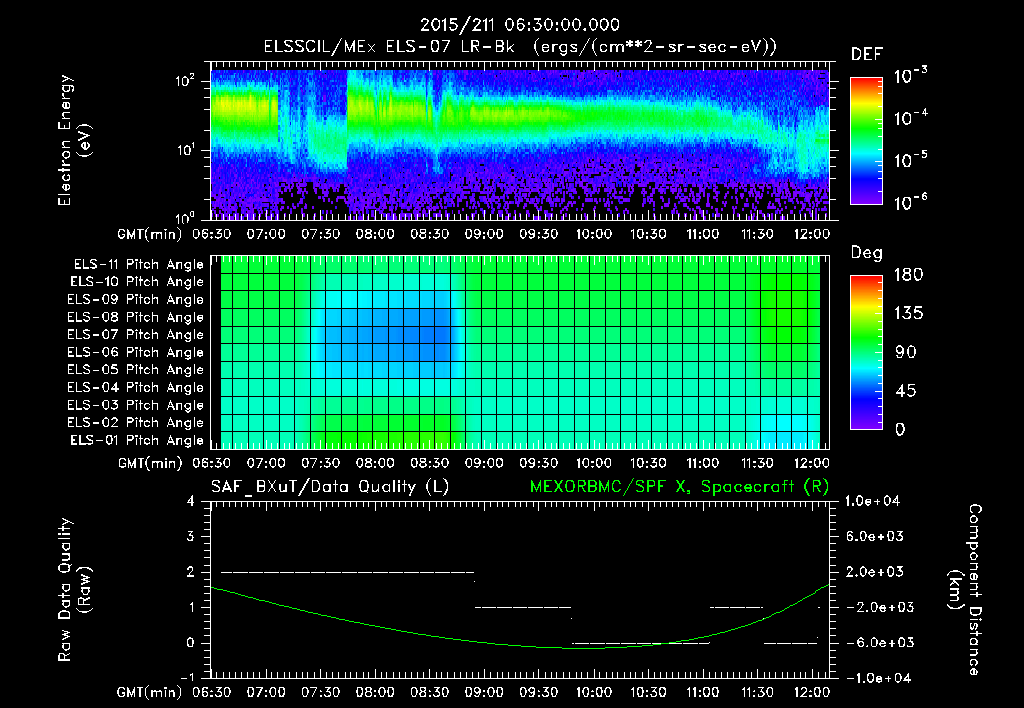
Task: Click the ELS-08 Pitch Angle label
Action: [136, 317]
